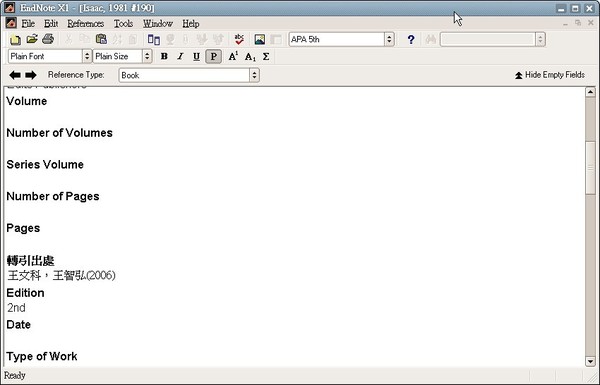Open the Plain Size dropdown
The image size is (600, 385).
point(147,57)
